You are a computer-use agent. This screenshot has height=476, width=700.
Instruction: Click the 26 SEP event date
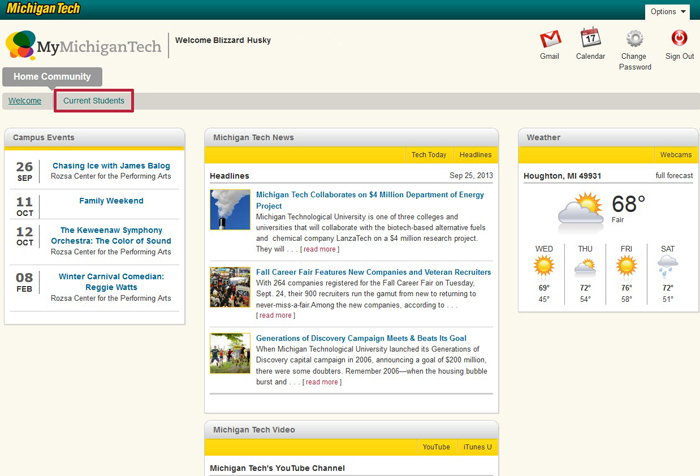click(x=25, y=171)
